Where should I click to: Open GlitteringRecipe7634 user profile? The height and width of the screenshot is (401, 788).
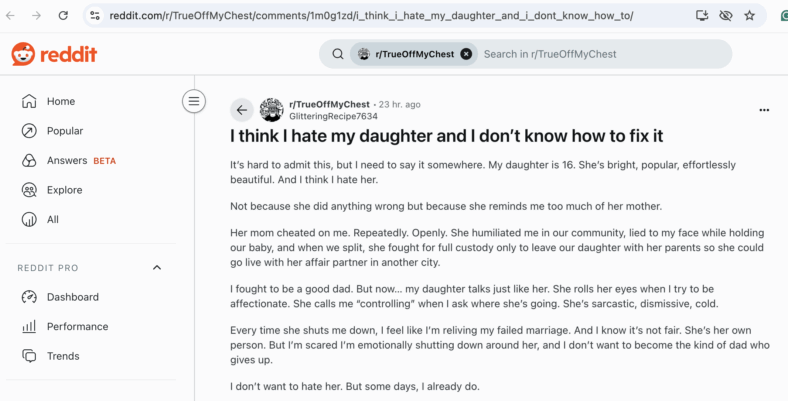tap(333, 117)
